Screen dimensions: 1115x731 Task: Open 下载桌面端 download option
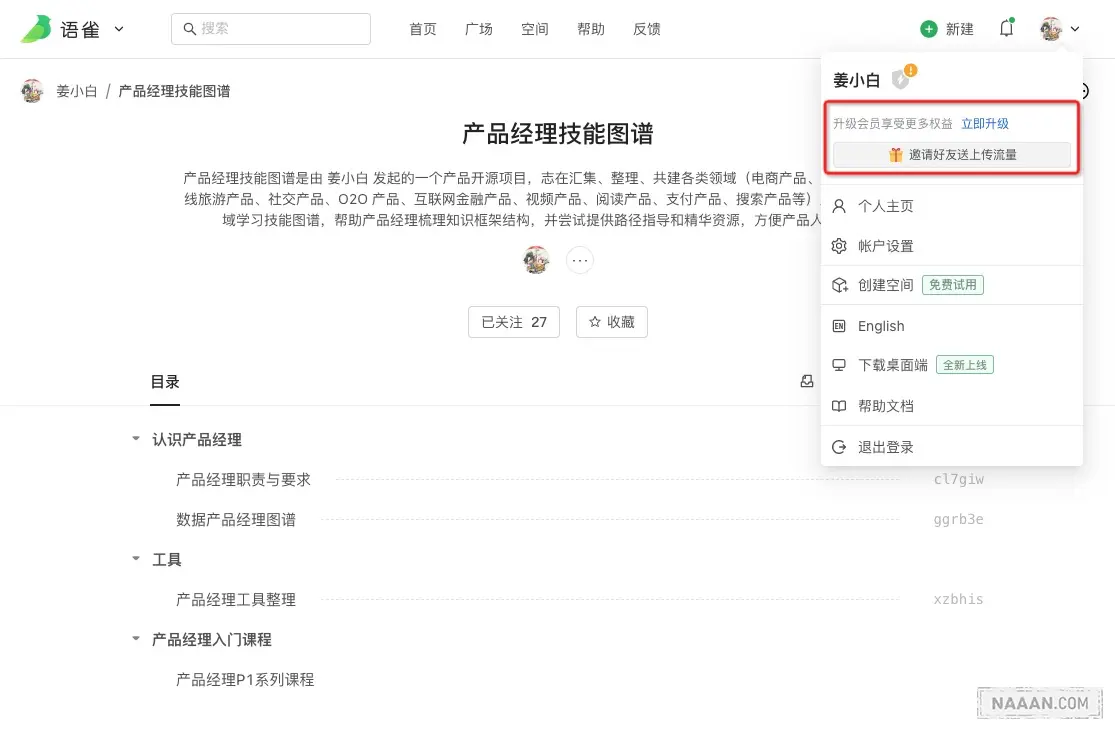coord(893,364)
